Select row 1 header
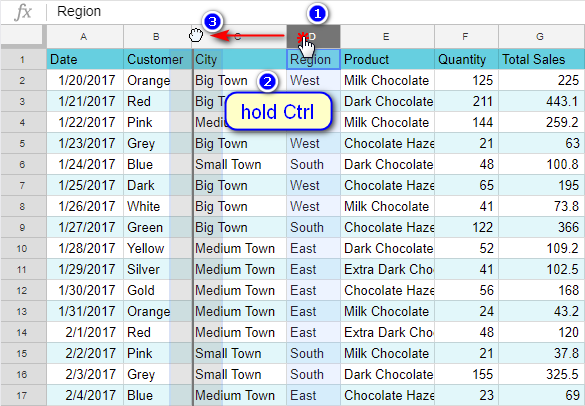Viewport: 585px width, 406px height. pyautogui.click(x=23, y=59)
